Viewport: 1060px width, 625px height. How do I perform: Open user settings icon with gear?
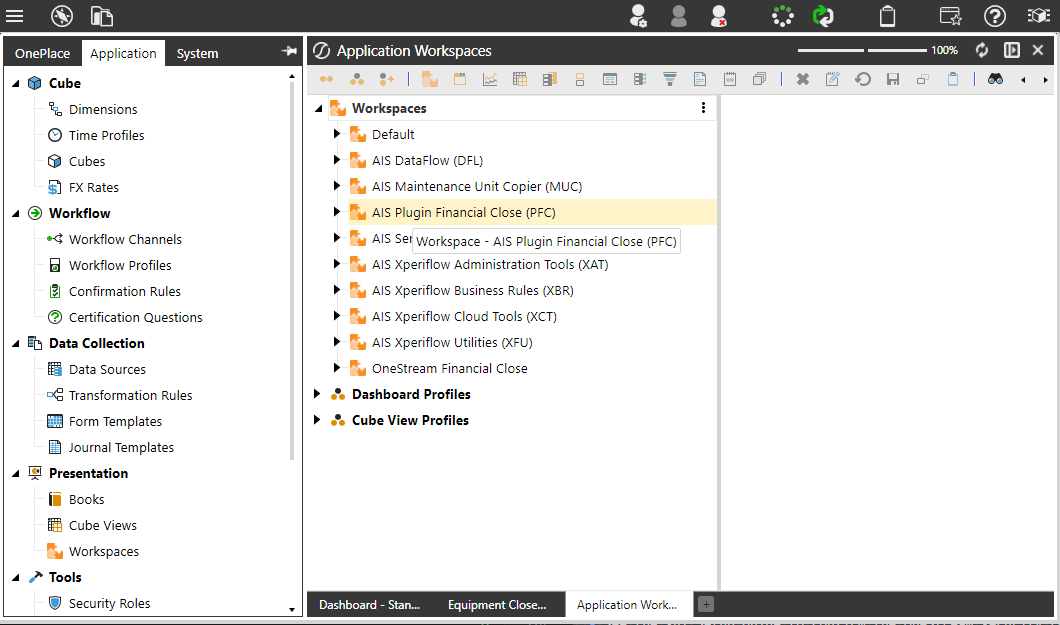pyautogui.click(x=637, y=16)
